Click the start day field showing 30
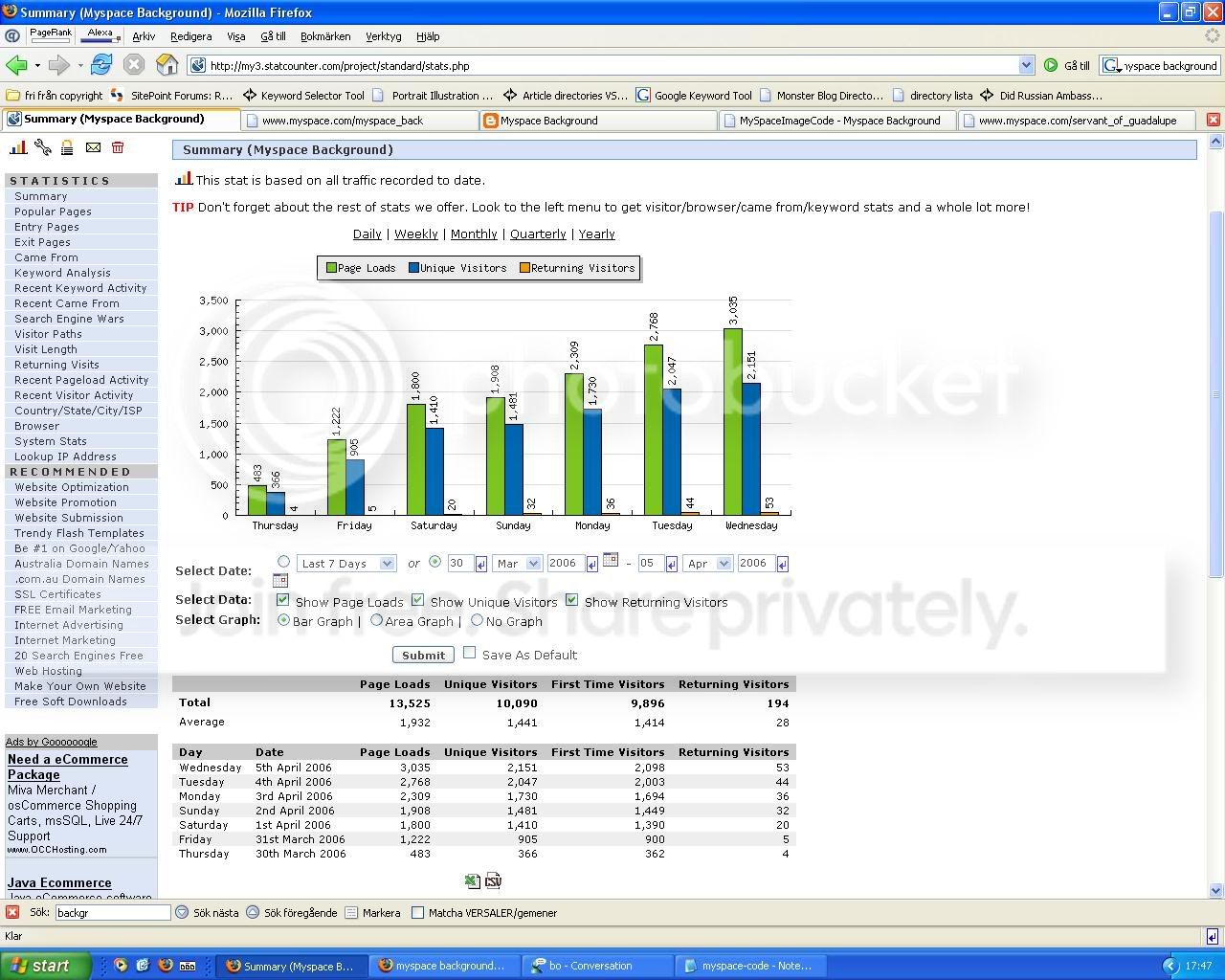 tap(459, 564)
